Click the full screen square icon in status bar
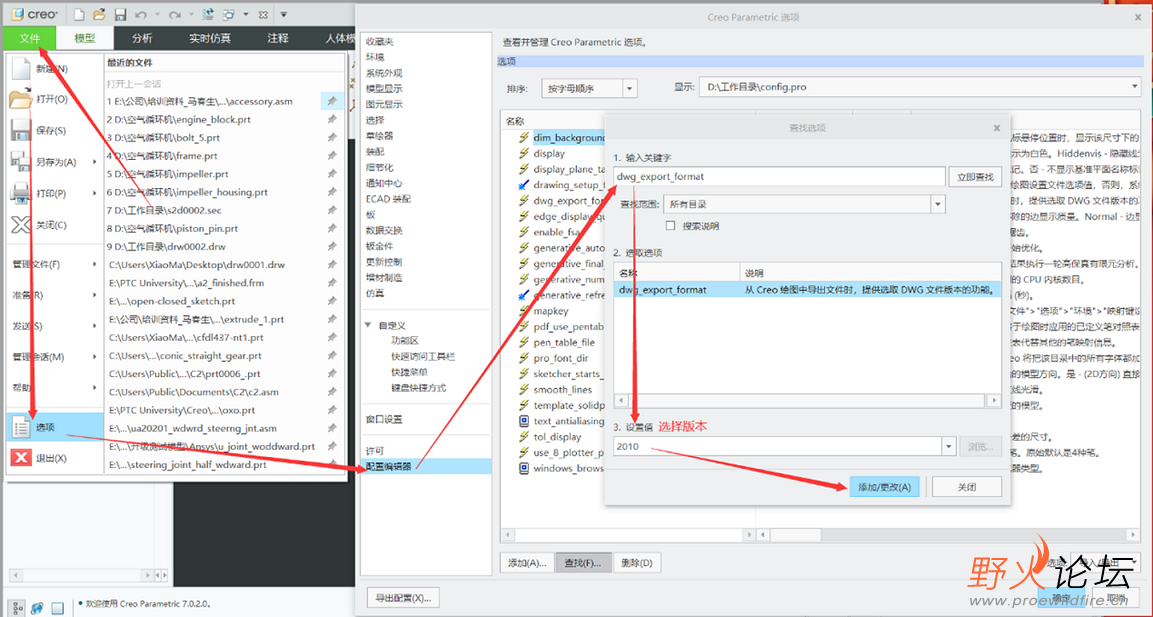 (57, 608)
